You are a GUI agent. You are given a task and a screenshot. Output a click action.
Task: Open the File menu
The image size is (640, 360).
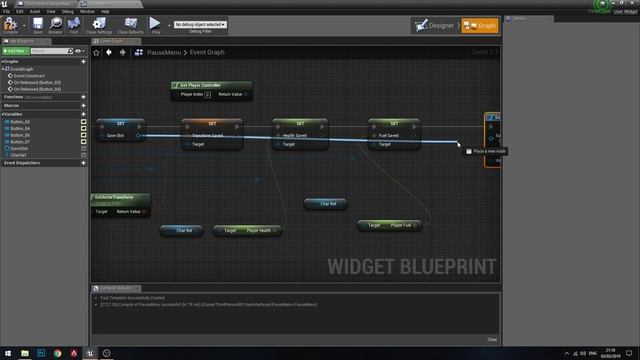(7, 11)
